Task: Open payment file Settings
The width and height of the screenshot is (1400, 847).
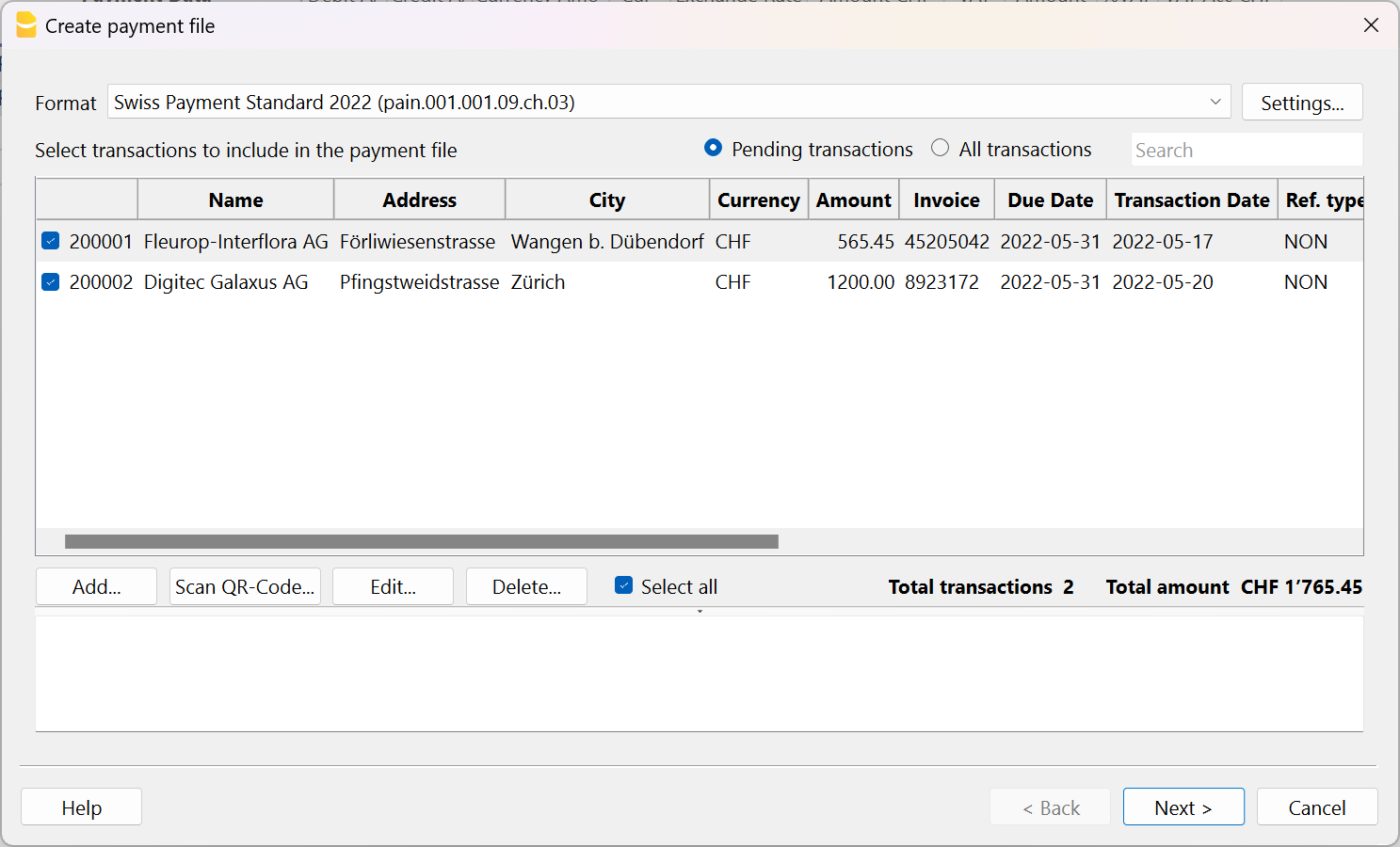Action: [x=1302, y=102]
